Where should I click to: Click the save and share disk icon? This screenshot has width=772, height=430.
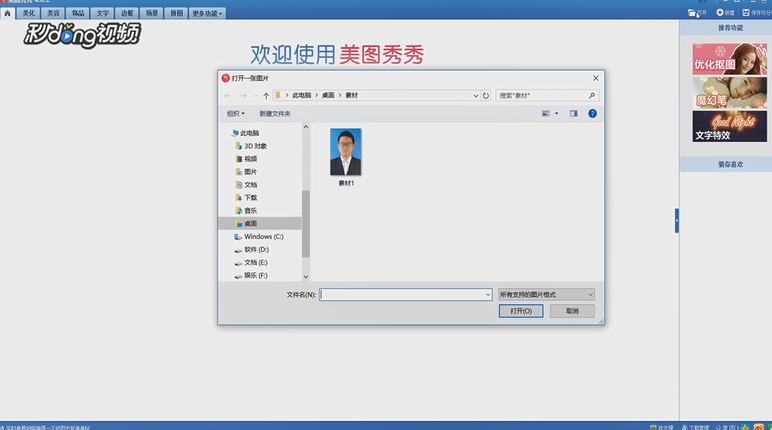click(x=746, y=13)
